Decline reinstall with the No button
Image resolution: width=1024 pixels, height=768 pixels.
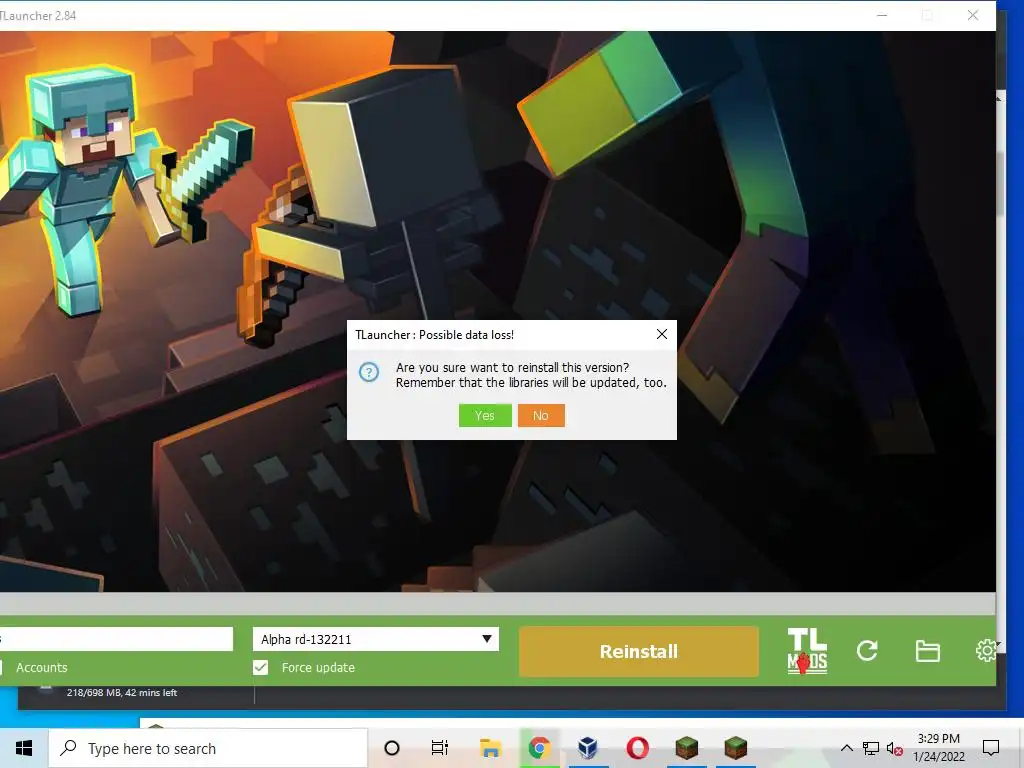point(541,415)
